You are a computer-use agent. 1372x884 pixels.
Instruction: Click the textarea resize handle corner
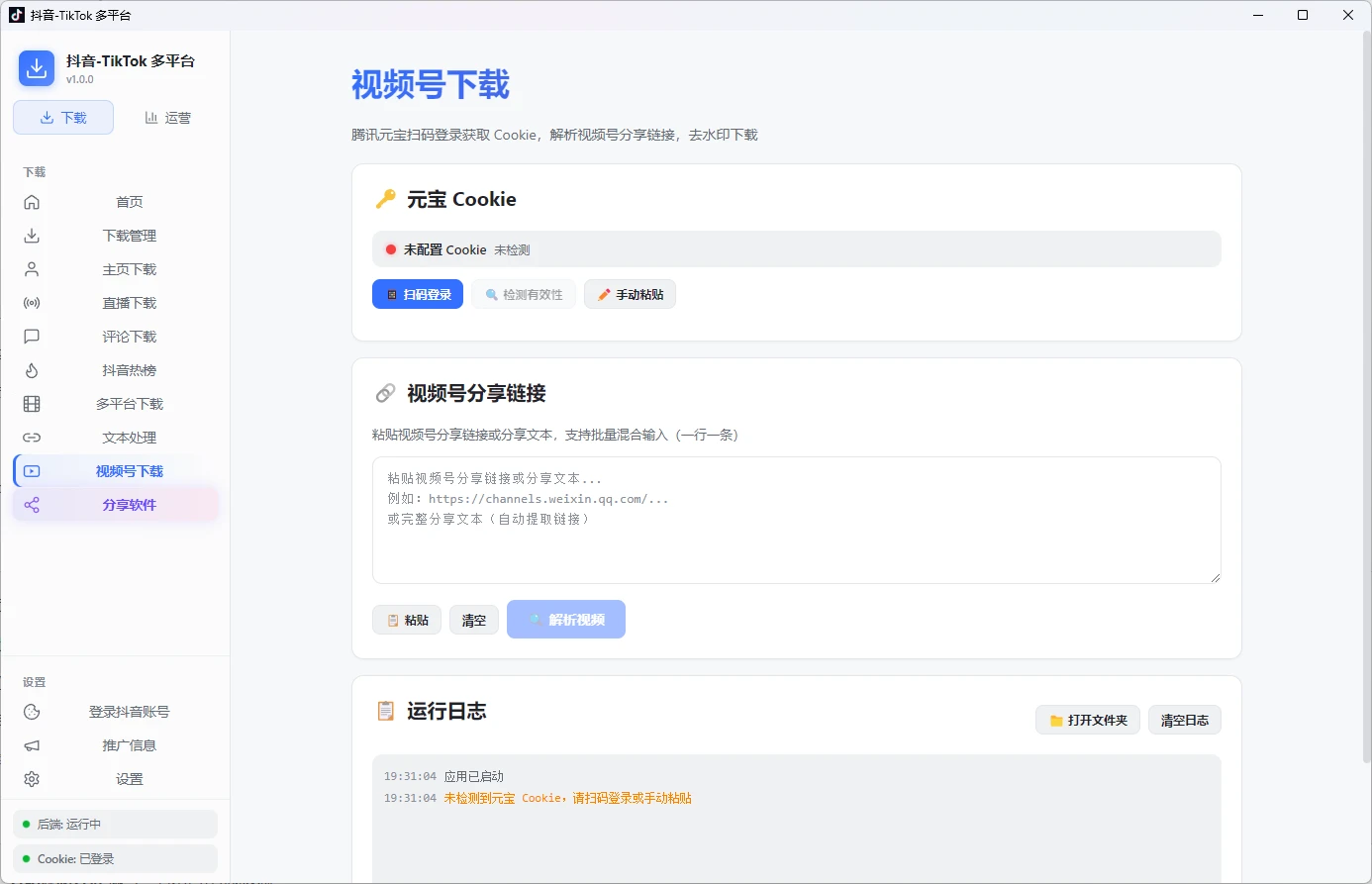tap(1216, 578)
